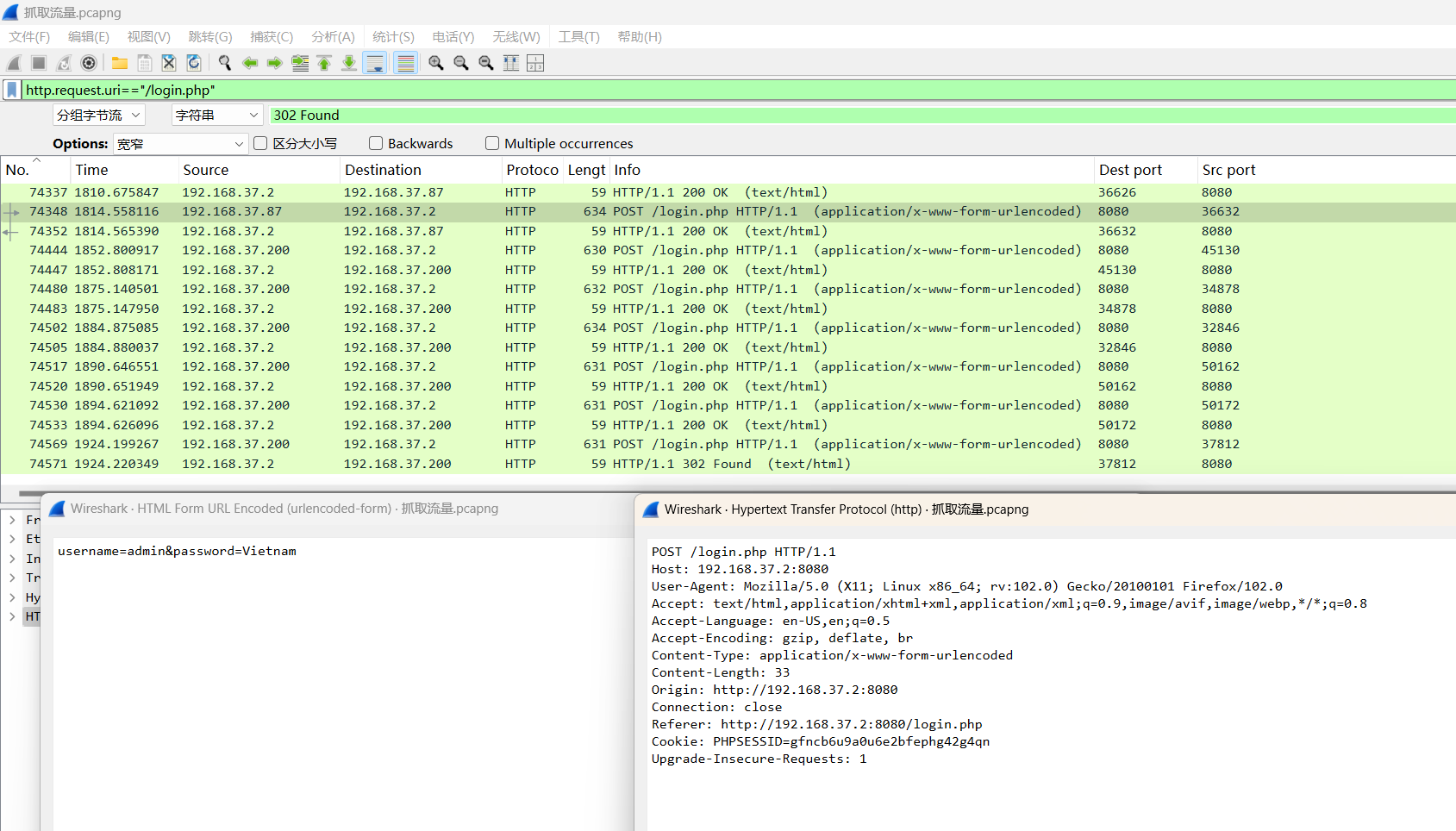Screen dimensions: 1456x831
Task: Click the Hypertext Transfer Protocol window title bar
Action: pyautogui.click(x=1045, y=509)
